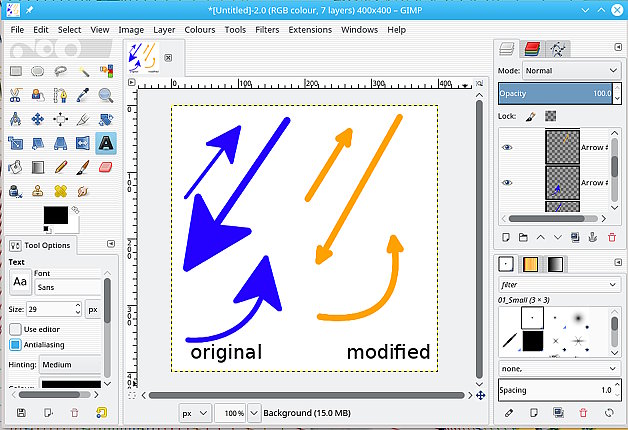The height and width of the screenshot is (430, 628).
Task: Delete the layer with red trash icon
Action: (612, 237)
